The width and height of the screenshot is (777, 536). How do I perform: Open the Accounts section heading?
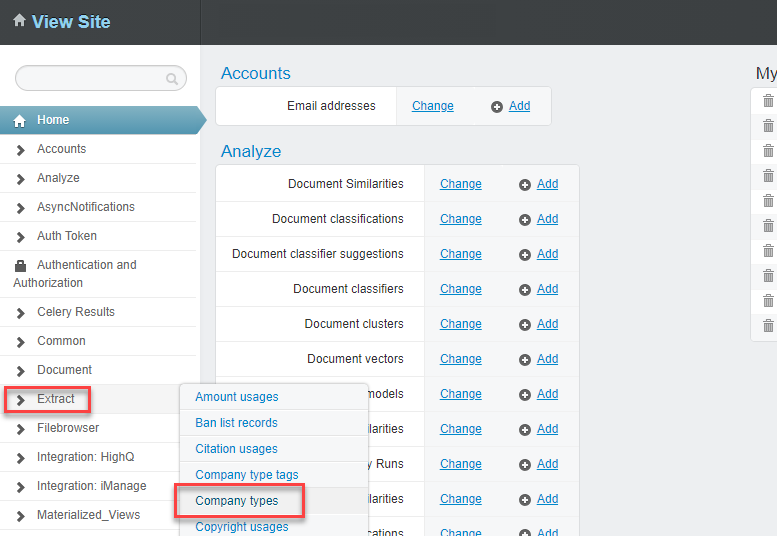pyautogui.click(x=256, y=73)
